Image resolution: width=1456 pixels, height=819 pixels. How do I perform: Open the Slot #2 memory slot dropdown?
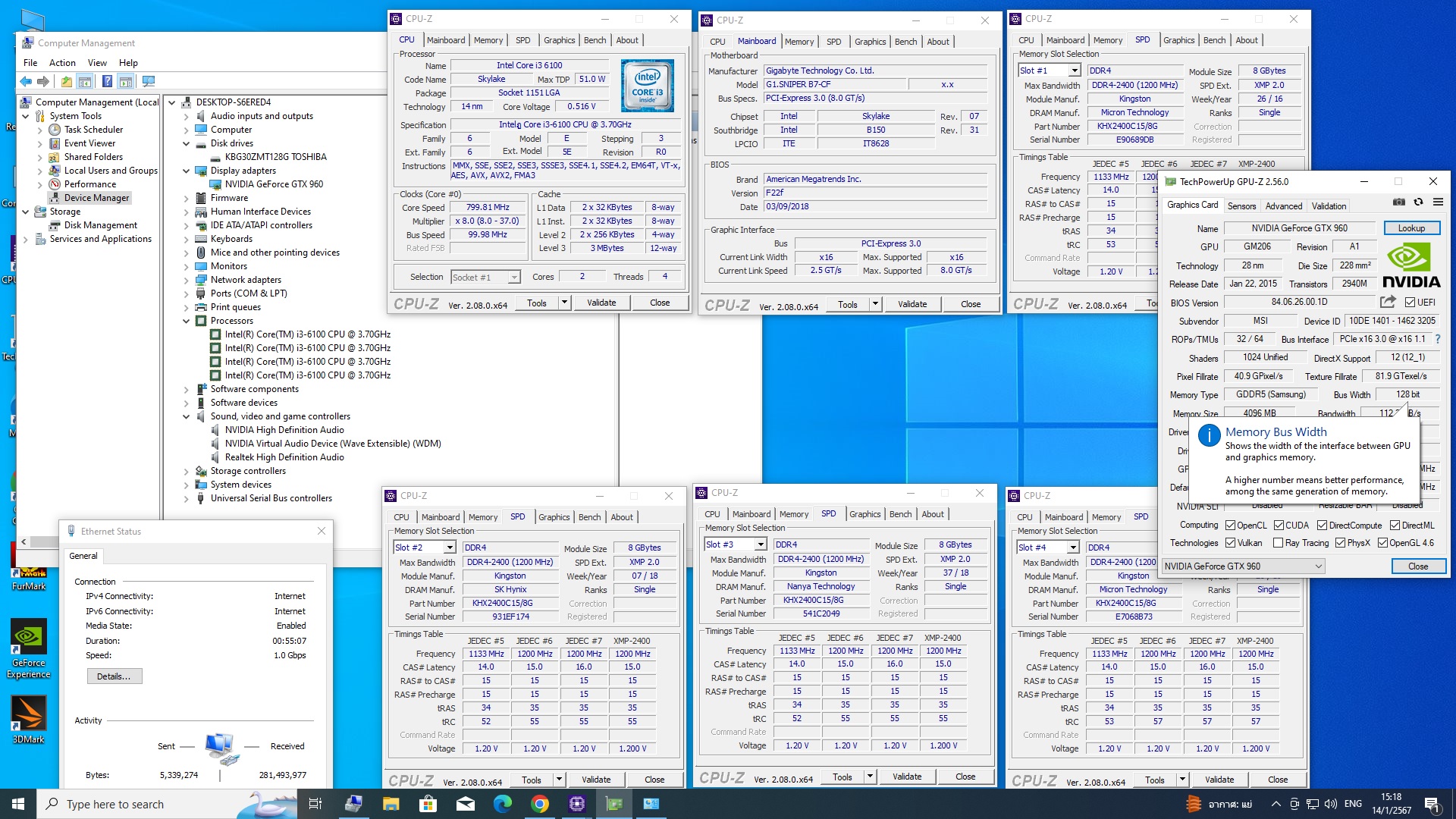(x=449, y=548)
